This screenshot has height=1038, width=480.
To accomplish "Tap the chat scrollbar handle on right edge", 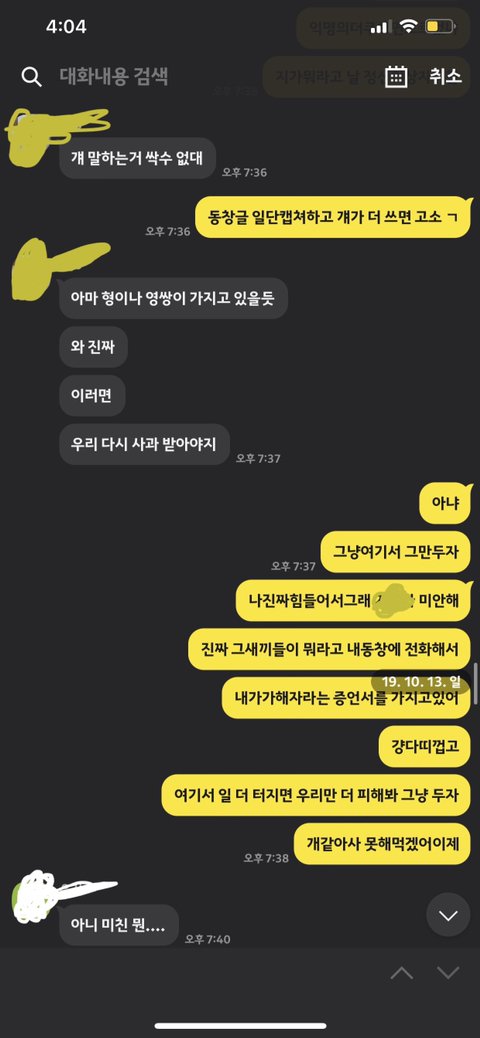I will [x=476, y=682].
